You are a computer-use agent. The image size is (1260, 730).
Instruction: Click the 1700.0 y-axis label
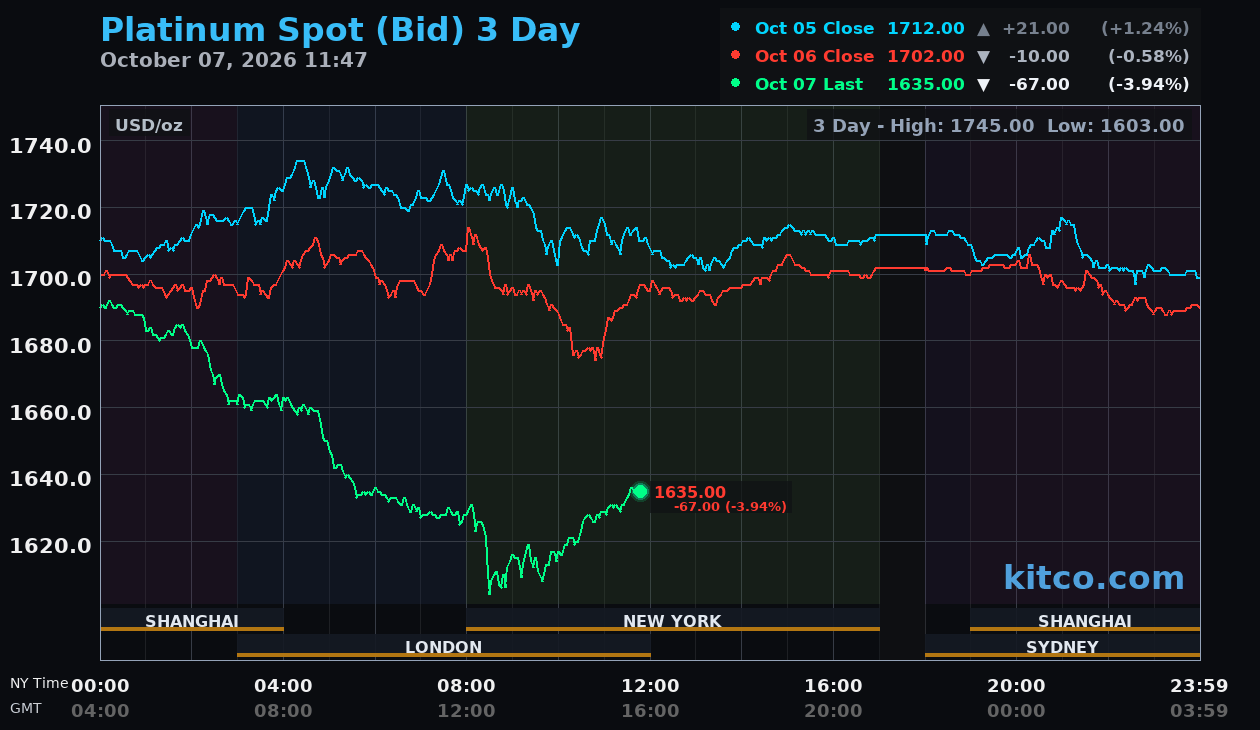pyautogui.click(x=51, y=279)
